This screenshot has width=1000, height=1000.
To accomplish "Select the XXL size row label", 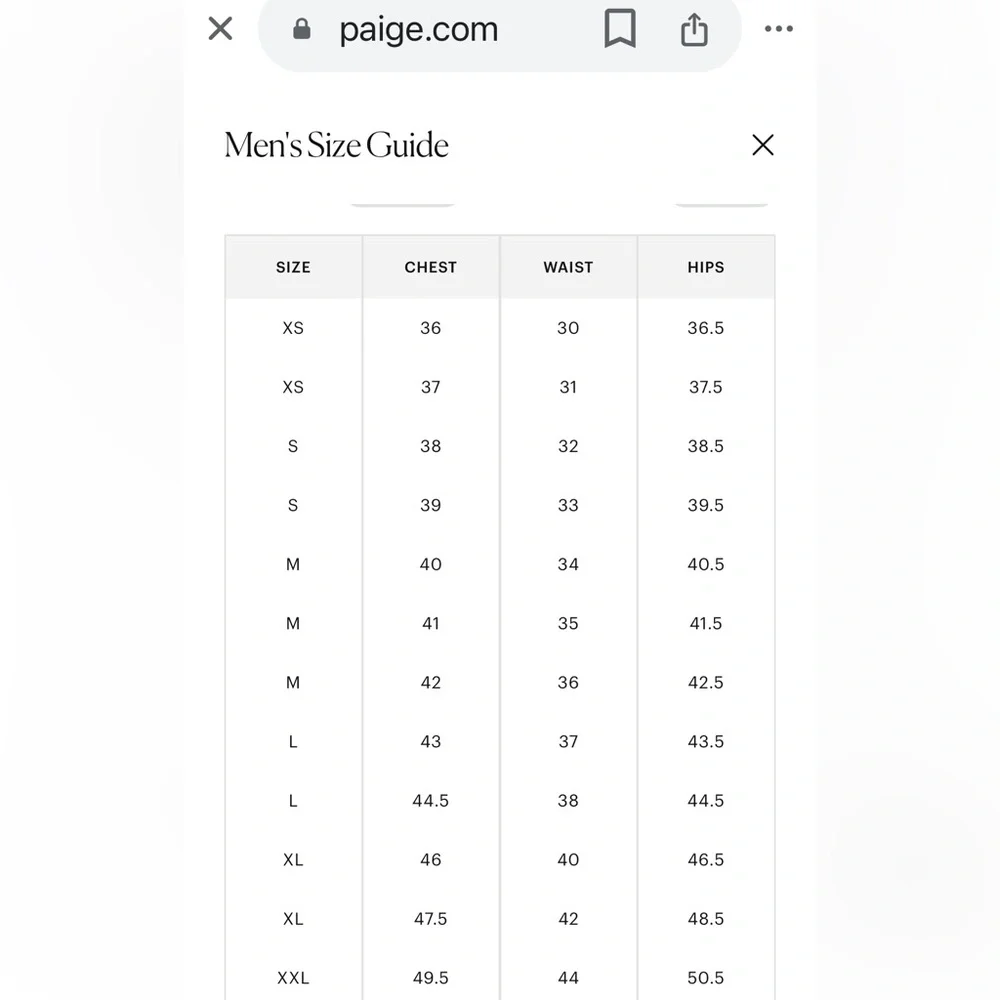I will coord(293,977).
